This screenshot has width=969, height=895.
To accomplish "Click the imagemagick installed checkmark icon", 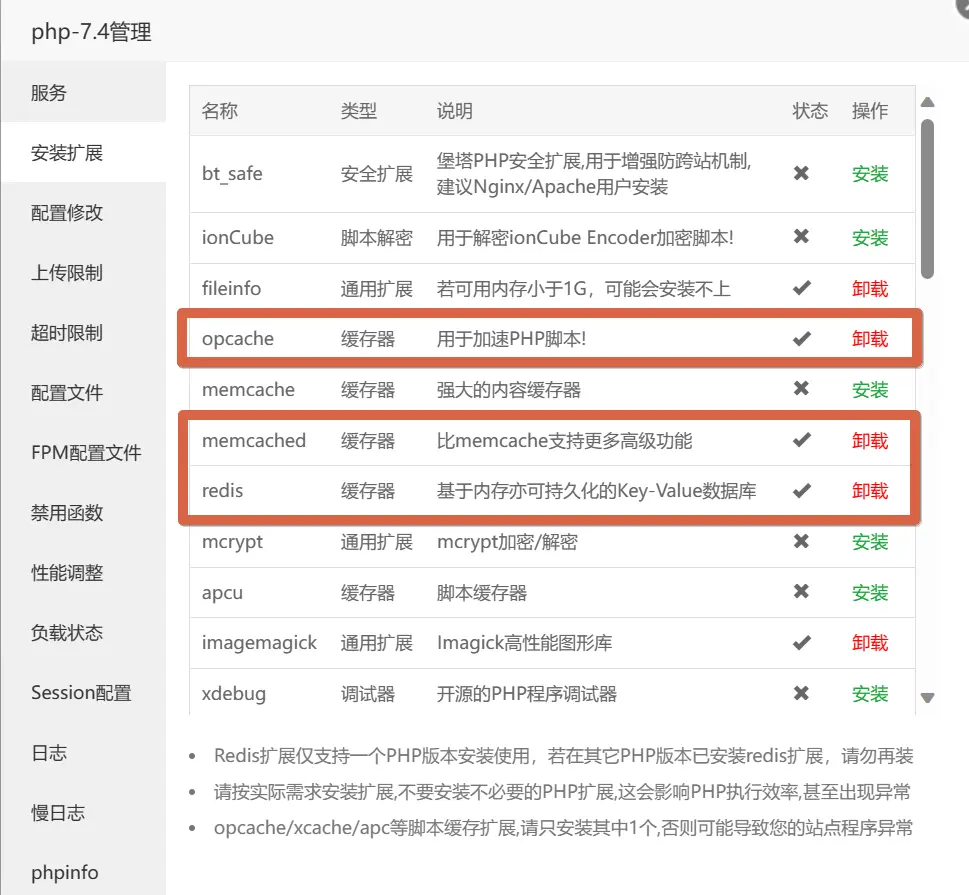I will coord(802,643).
